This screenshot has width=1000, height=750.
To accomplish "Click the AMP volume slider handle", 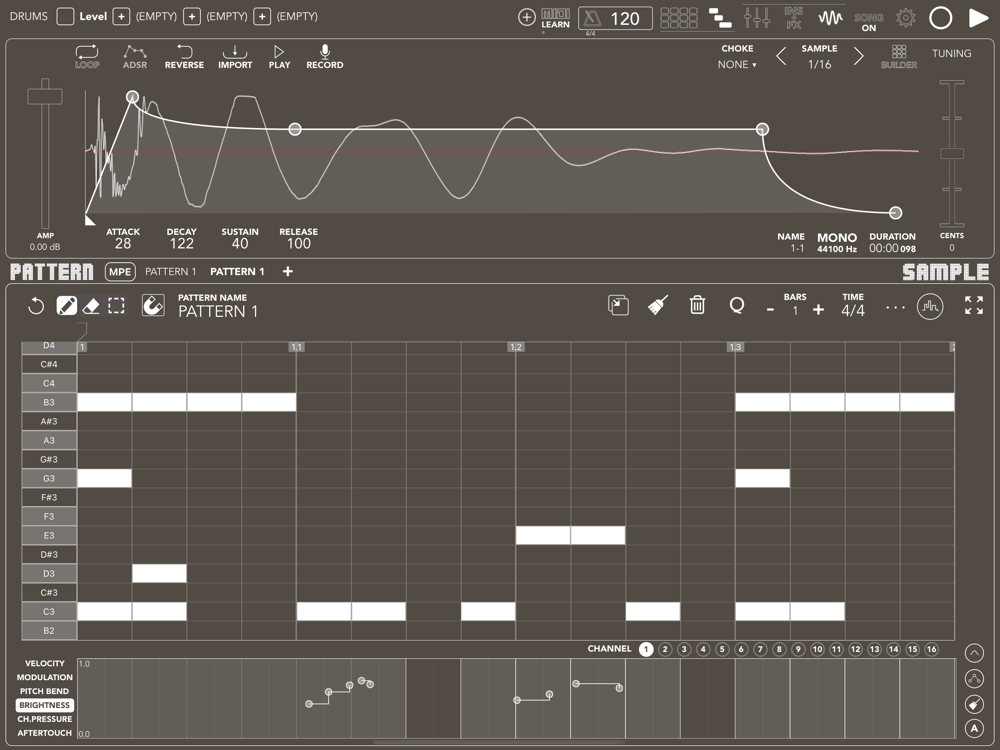I will 45,96.
